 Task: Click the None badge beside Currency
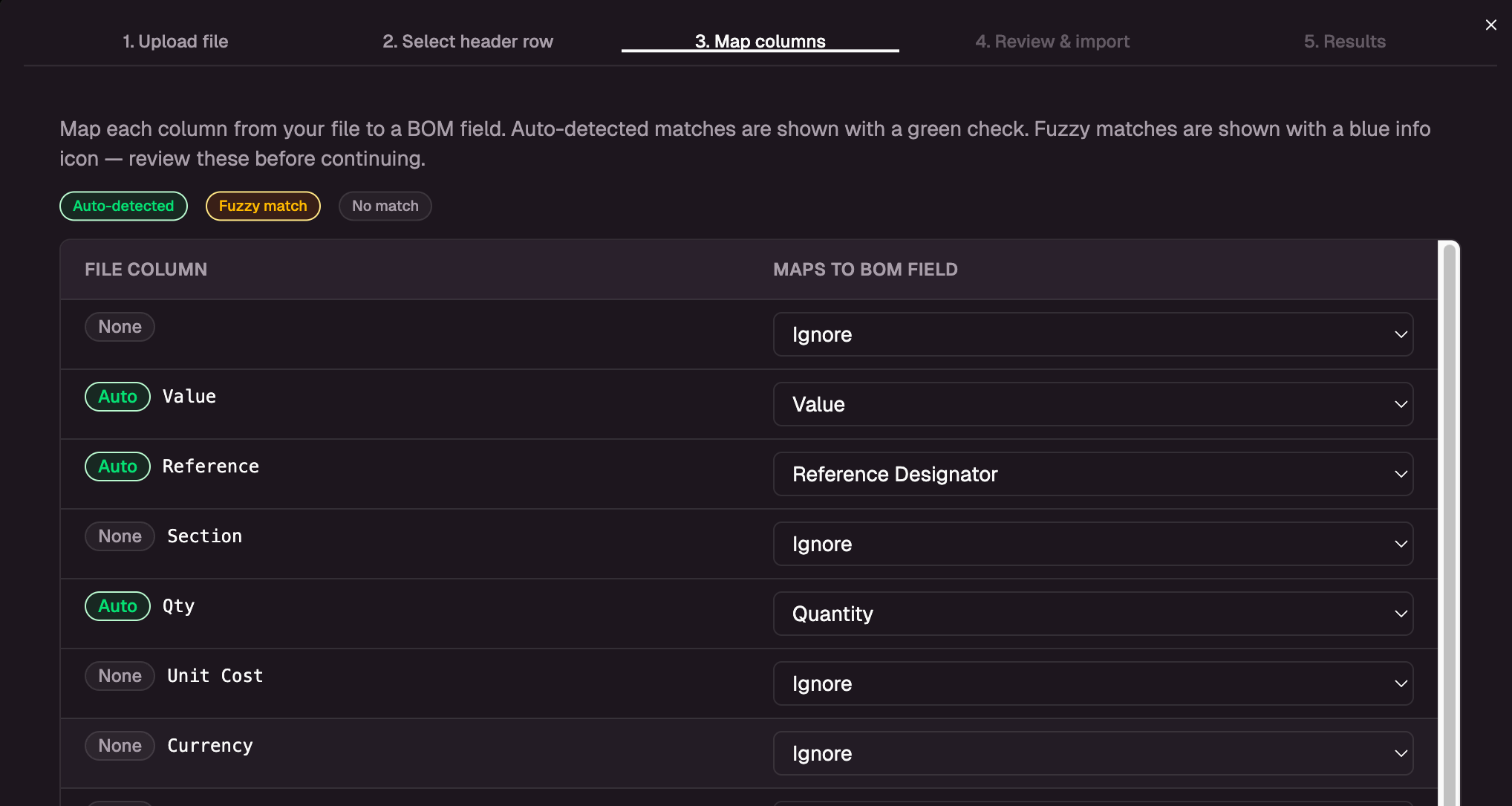tap(120, 745)
